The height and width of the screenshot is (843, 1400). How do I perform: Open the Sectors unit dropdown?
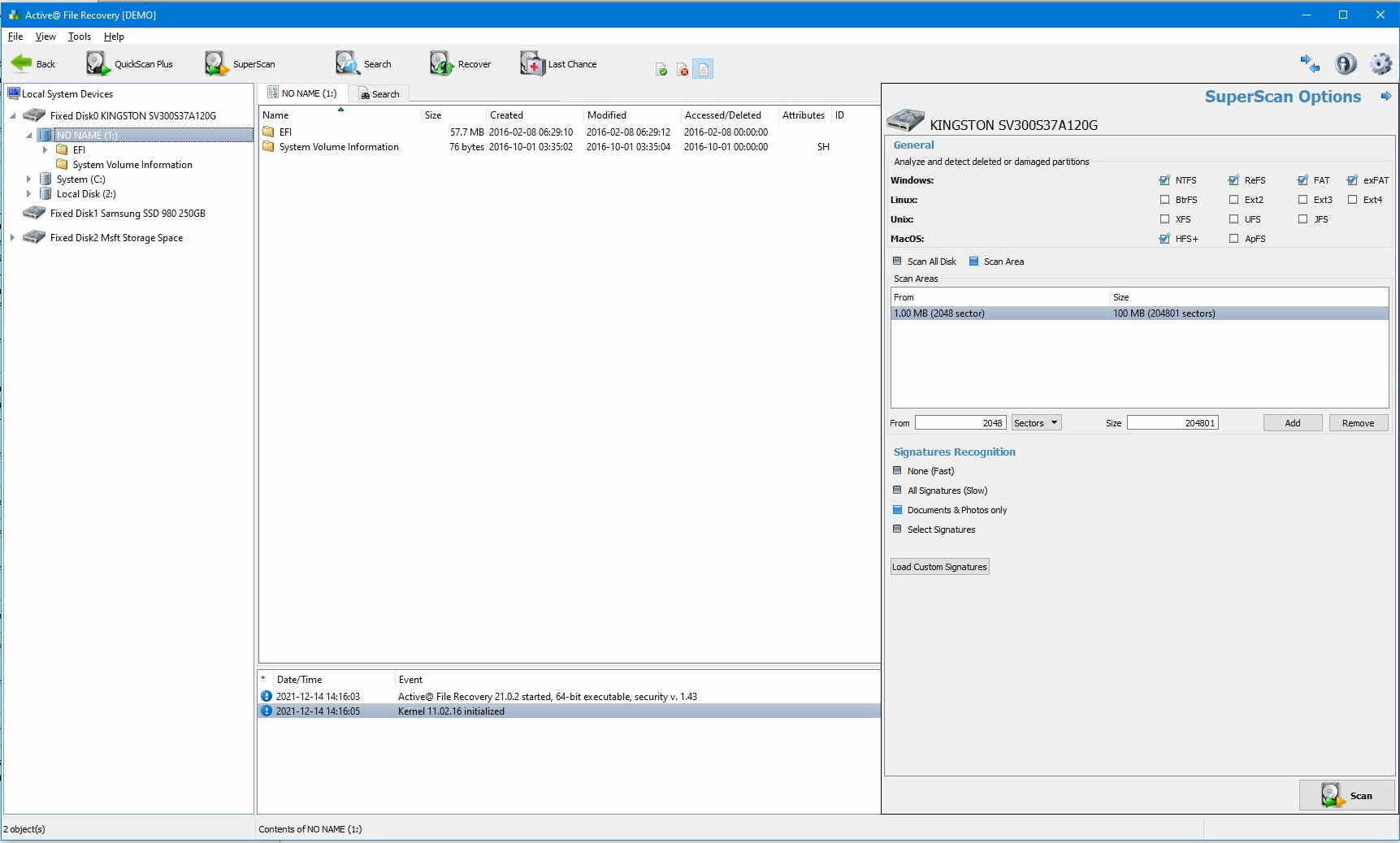click(x=1036, y=423)
